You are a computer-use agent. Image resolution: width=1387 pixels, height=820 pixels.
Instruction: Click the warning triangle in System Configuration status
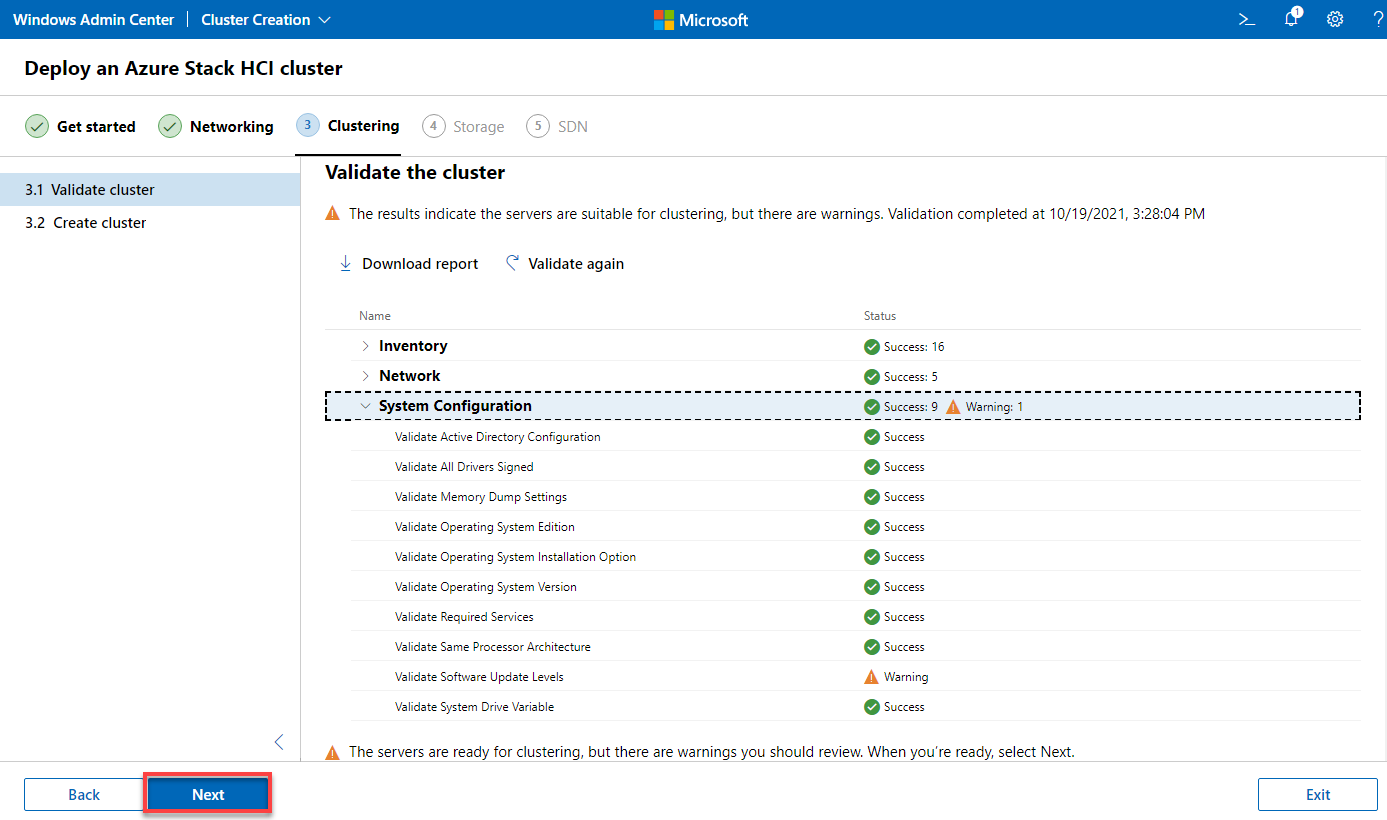click(953, 407)
